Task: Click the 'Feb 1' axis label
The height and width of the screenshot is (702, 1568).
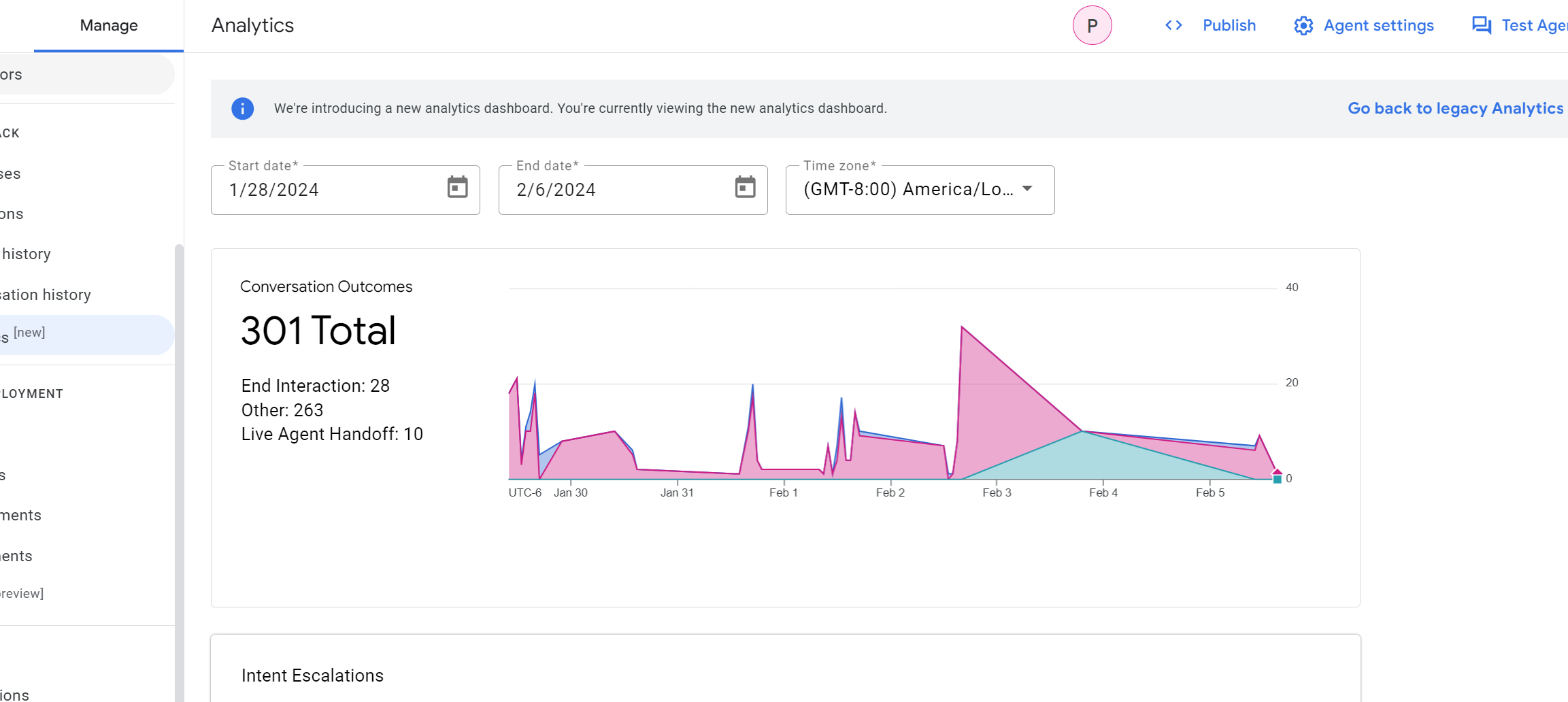Action: click(784, 492)
